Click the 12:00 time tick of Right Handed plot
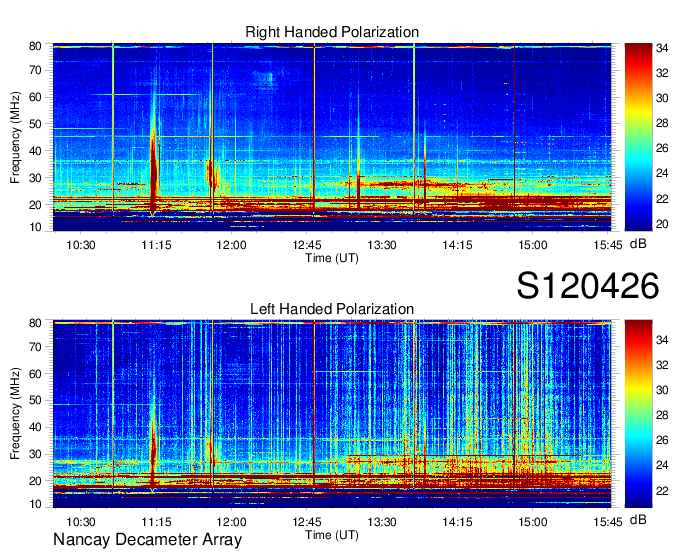The image size is (680, 552). pos(232,245)
